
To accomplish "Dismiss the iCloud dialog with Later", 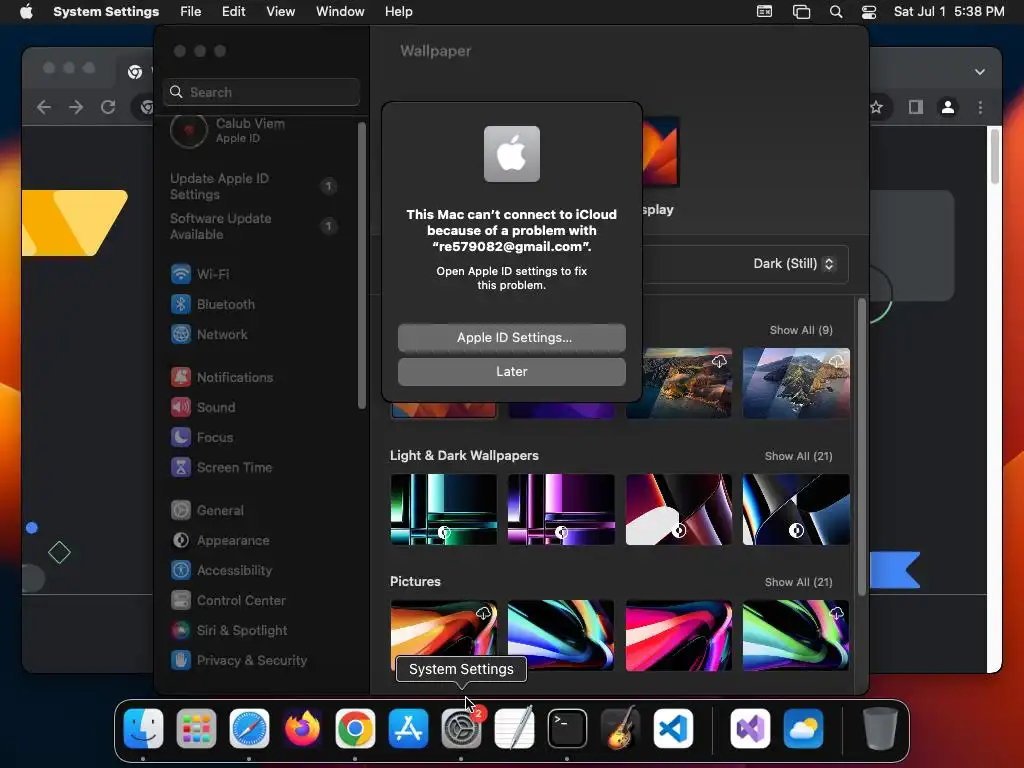I will tap(511, 372).
